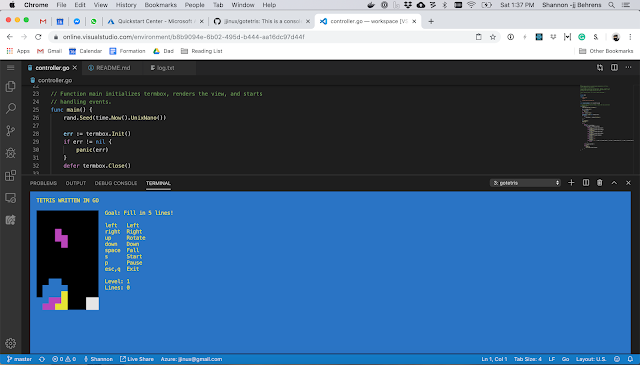Kill the terminal with trash icon

point(600,183)
